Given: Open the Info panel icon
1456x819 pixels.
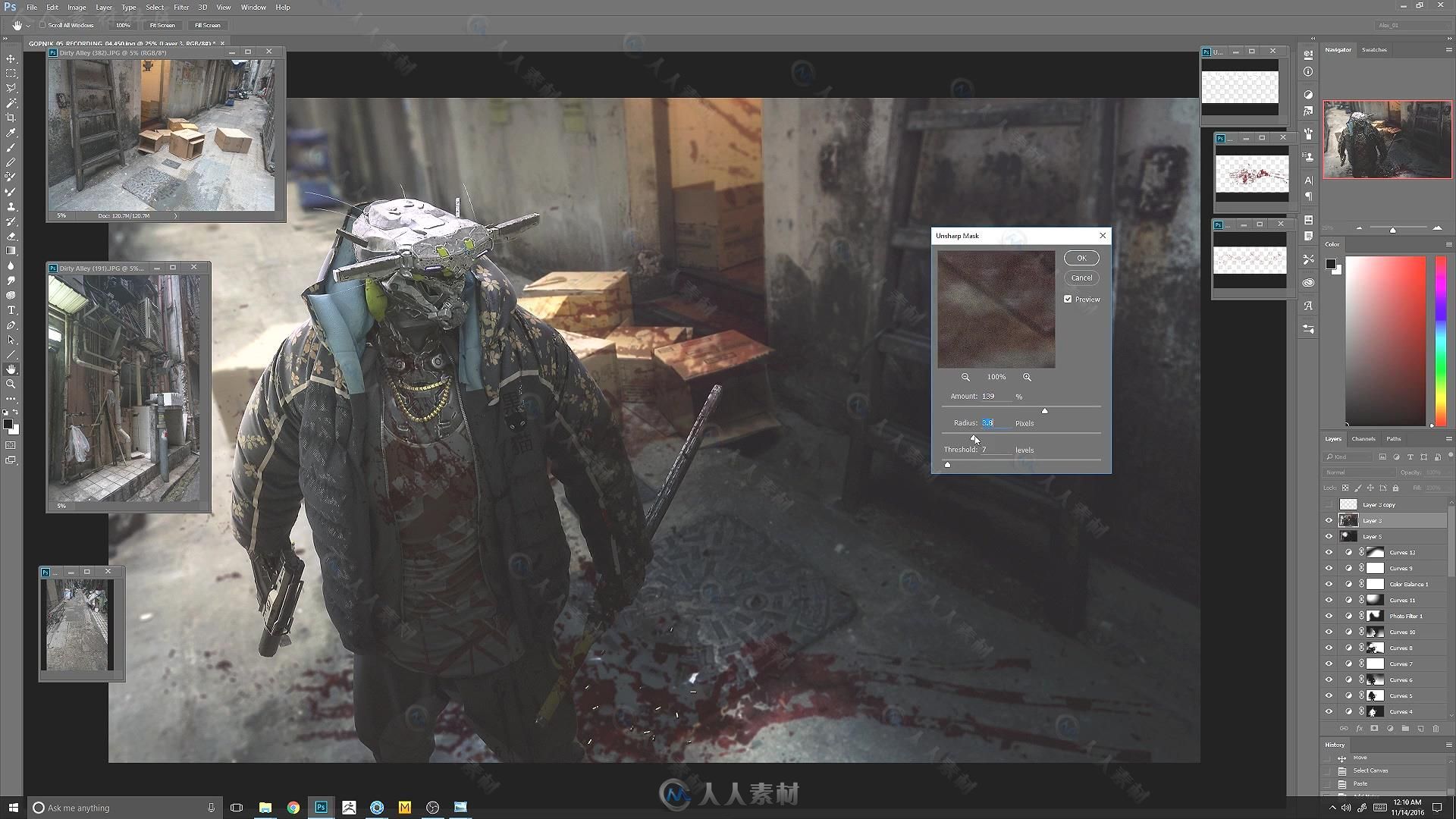Looking at the screenshot, I should pyautogui.click(x=1308, y=71).
